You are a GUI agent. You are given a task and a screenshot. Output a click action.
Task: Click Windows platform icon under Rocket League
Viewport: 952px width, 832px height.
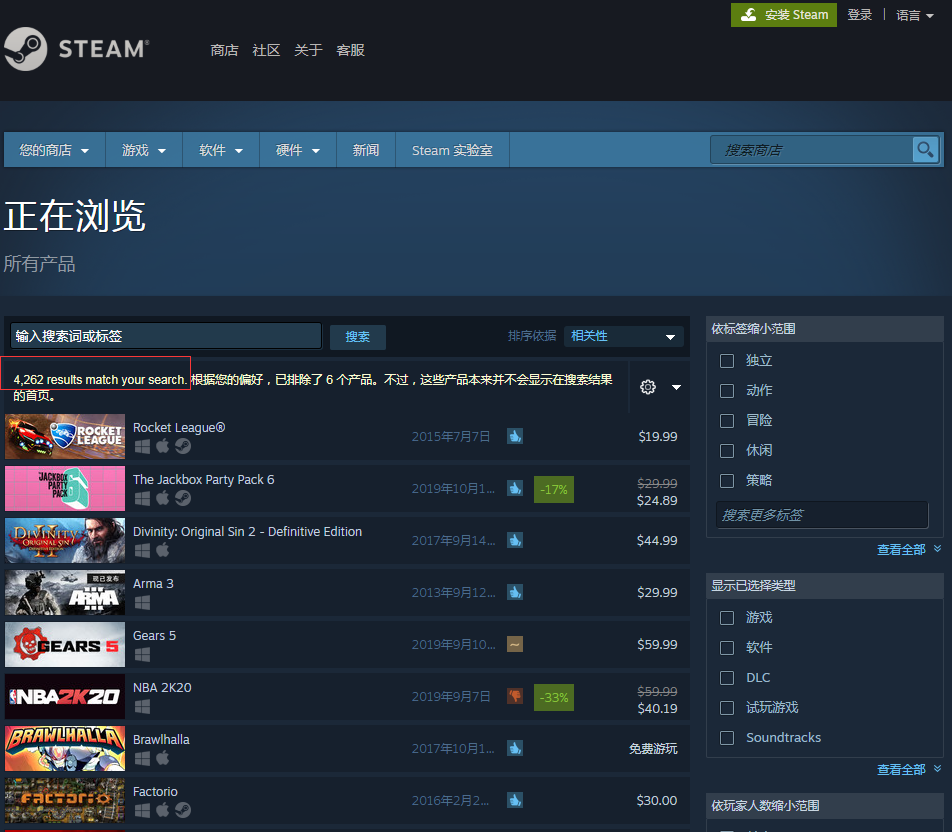point(142,446)
